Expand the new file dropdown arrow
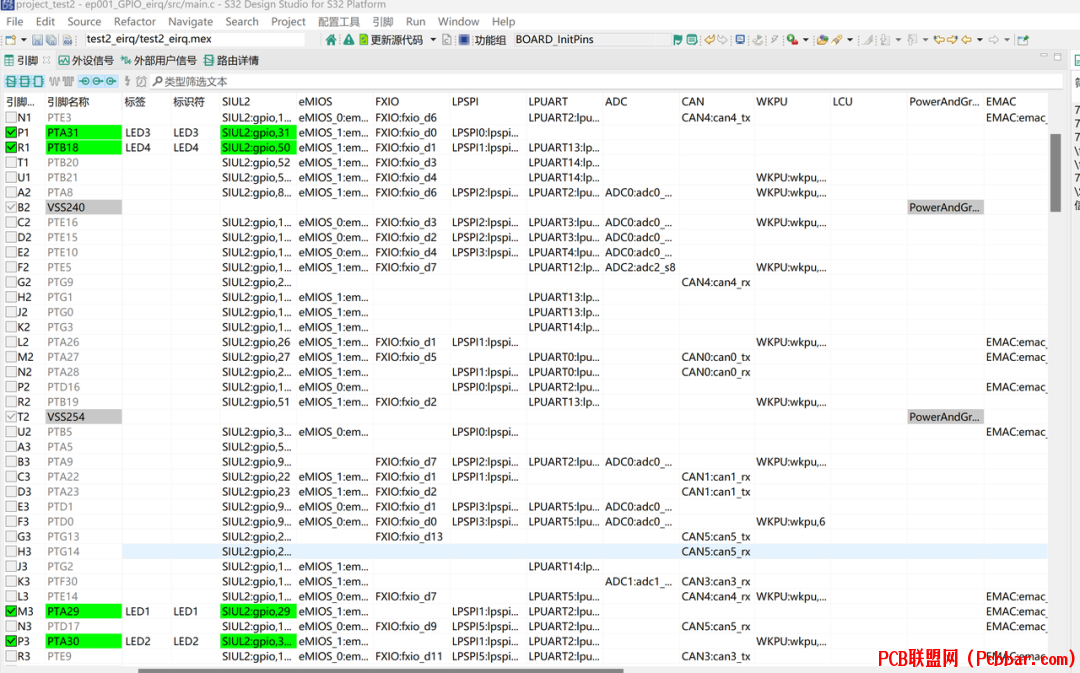1080x673 pixels. pos(23,40)
